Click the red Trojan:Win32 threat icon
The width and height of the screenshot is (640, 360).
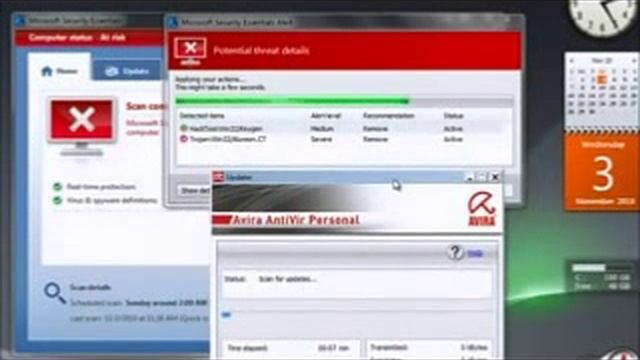[184, 139]
